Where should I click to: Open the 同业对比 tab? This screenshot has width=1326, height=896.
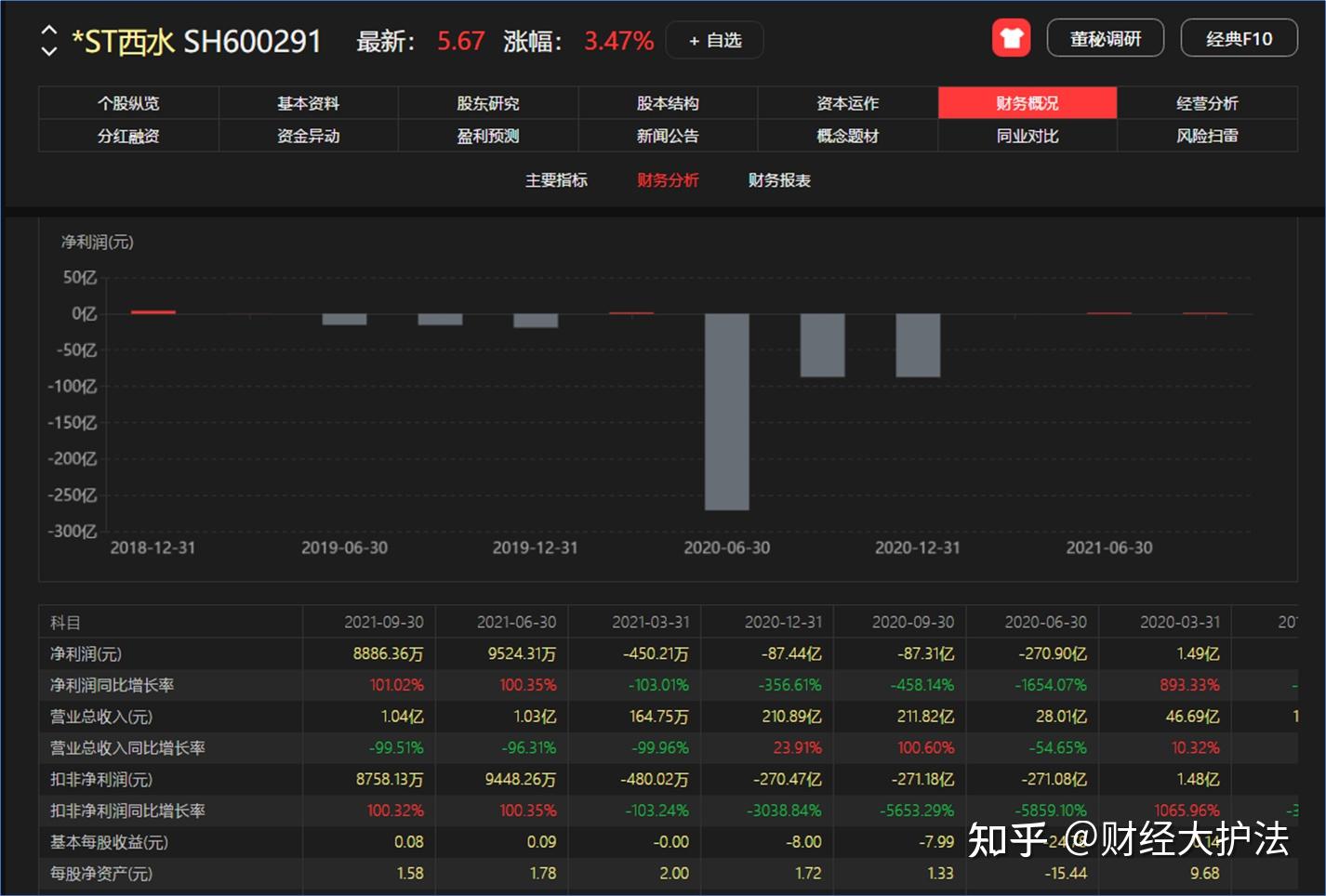point(1028,136)
